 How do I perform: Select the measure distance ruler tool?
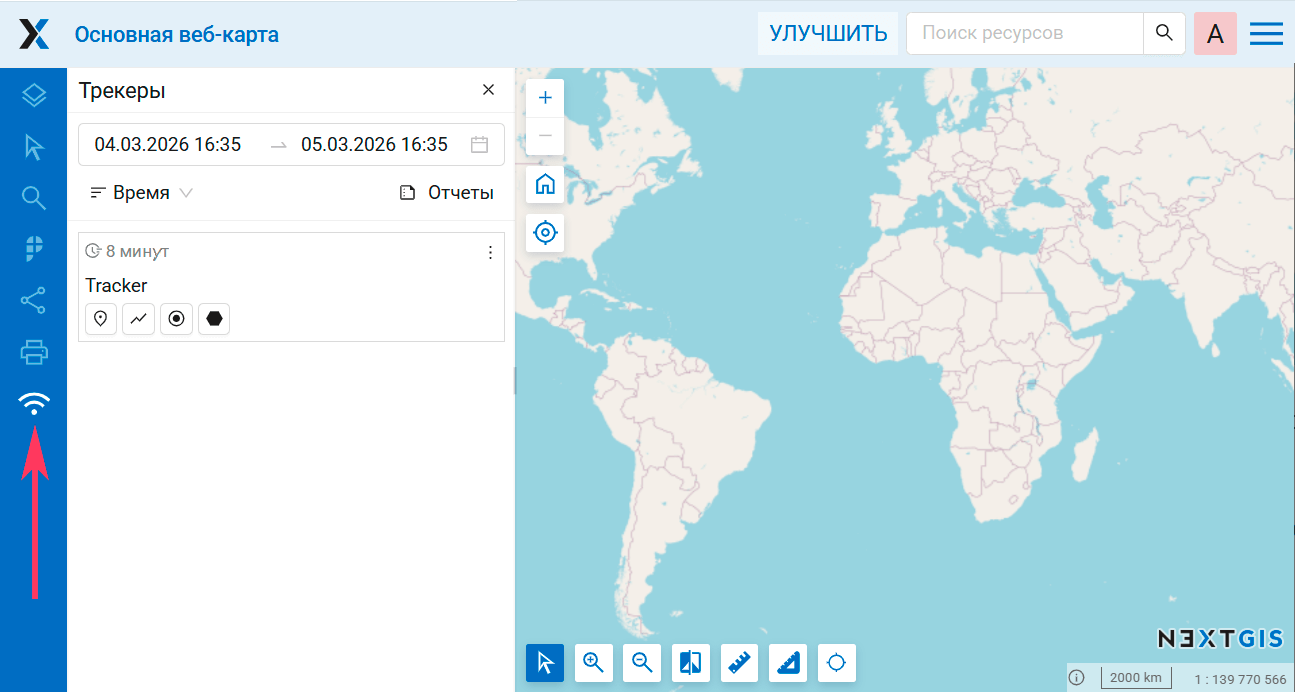click(740, 662)
